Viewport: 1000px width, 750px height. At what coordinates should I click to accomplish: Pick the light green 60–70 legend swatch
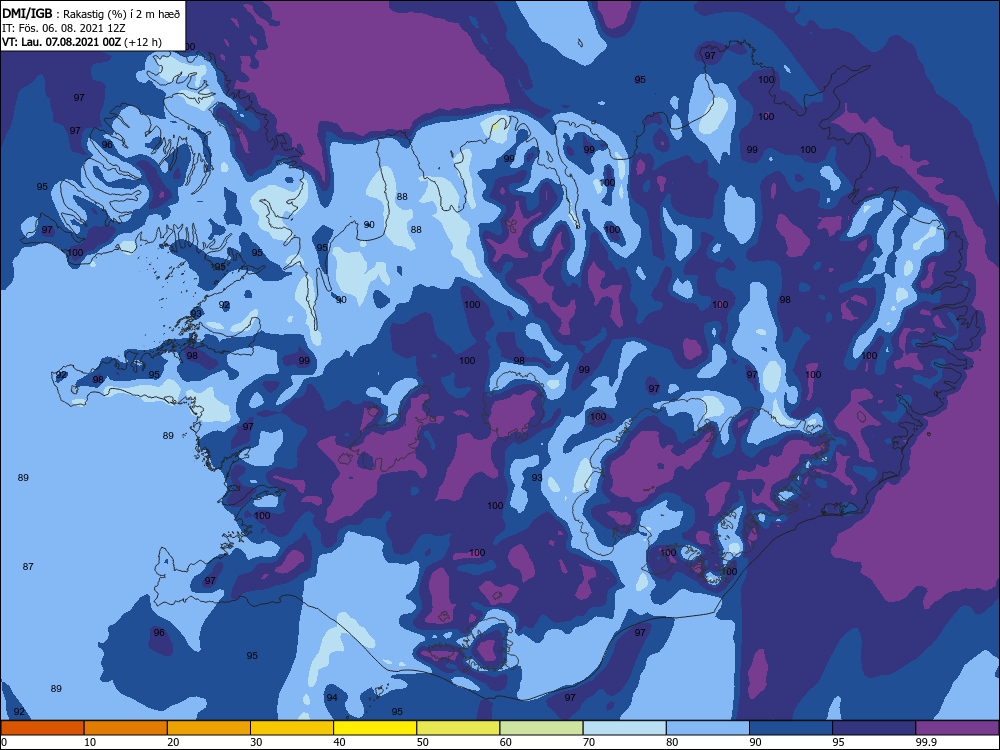(541, 728)
